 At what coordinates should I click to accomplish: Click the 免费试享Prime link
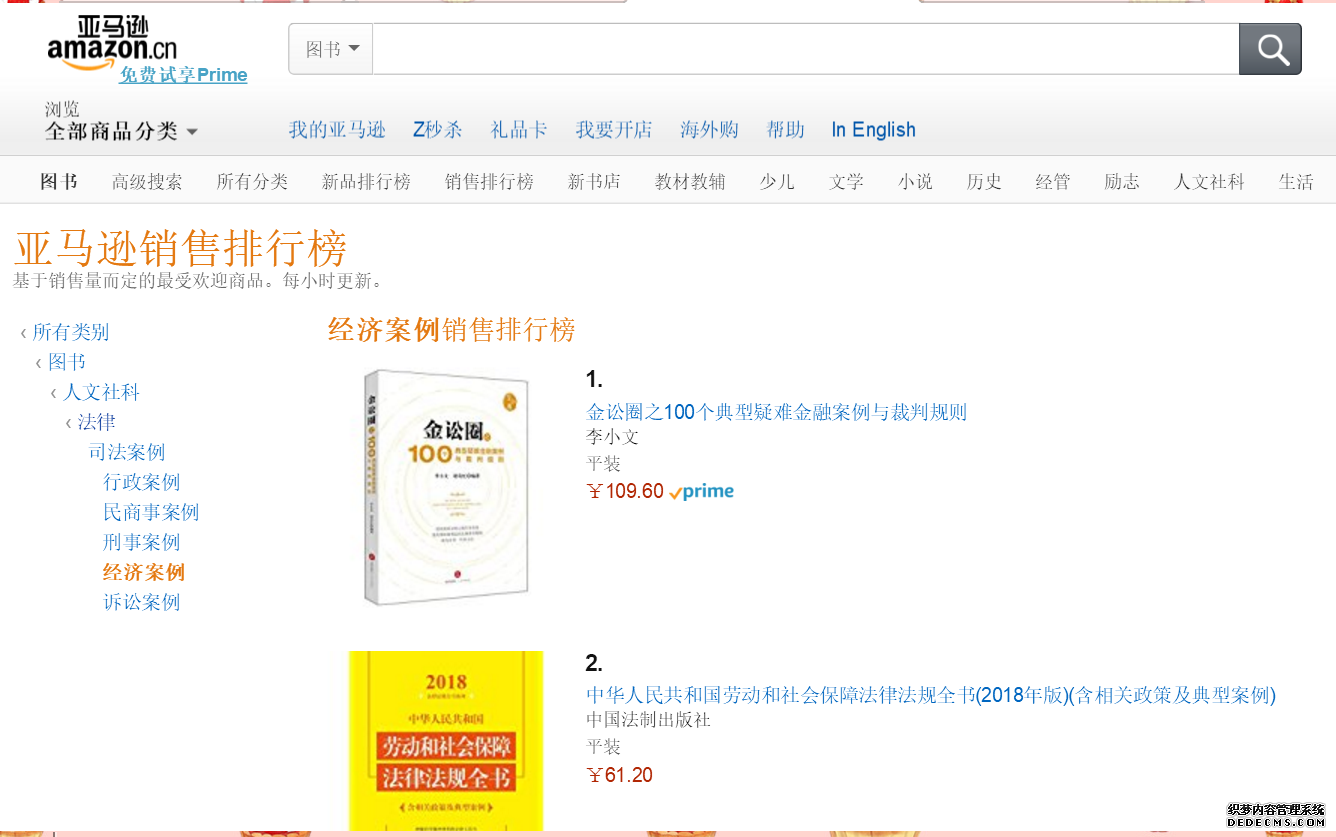pos(183,75)
